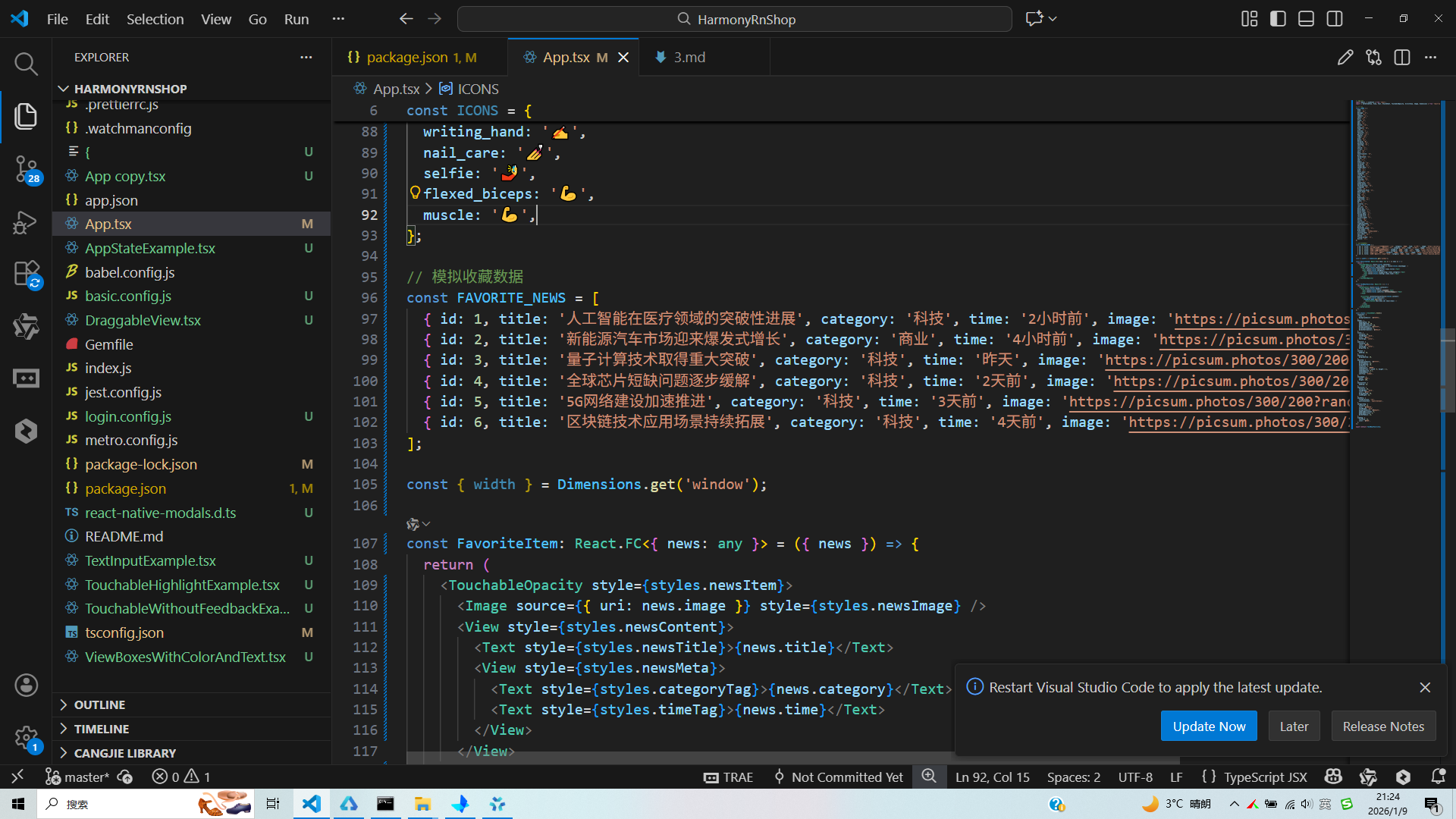Expand the TIMELINE section

tap(191, 729)
